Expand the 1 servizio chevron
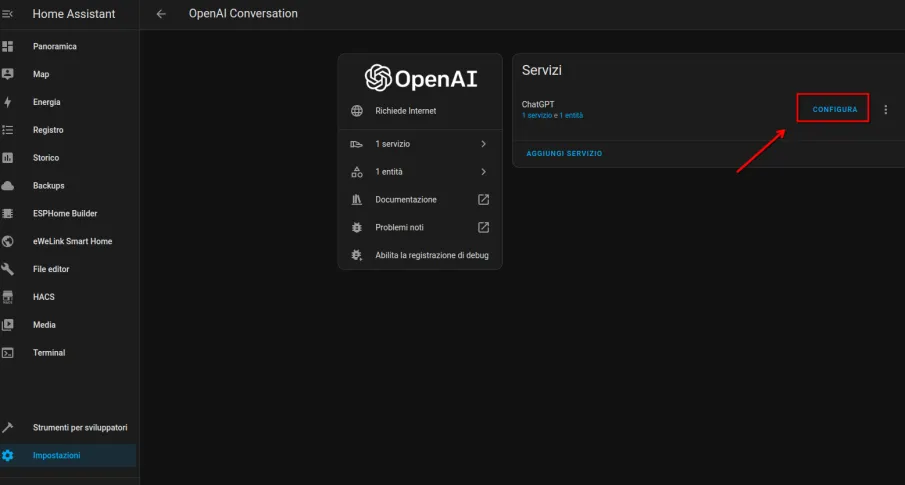This screenshot has width=905, height=485. 484,144
